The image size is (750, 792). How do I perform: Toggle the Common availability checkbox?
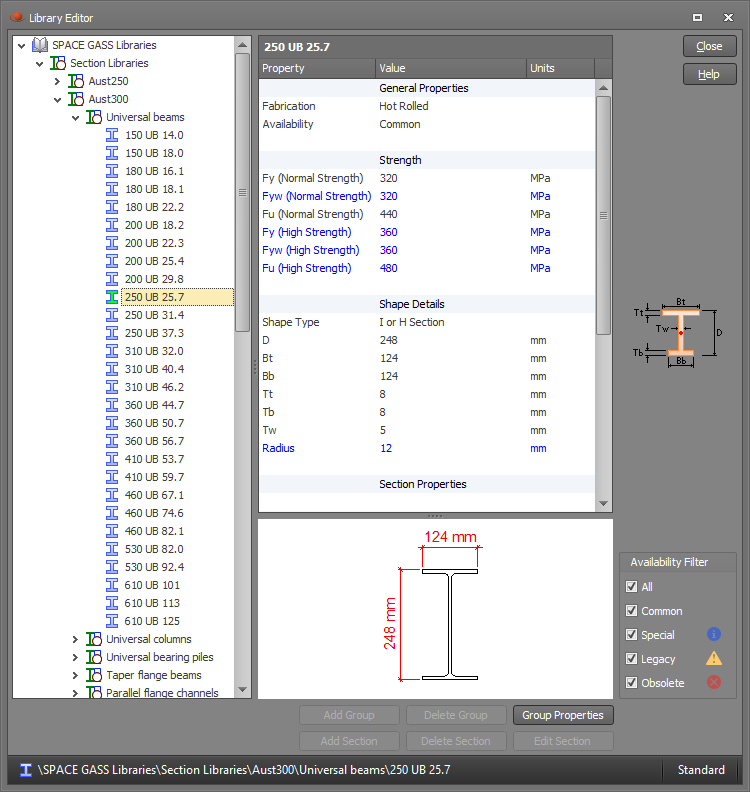tap(631, 611)
